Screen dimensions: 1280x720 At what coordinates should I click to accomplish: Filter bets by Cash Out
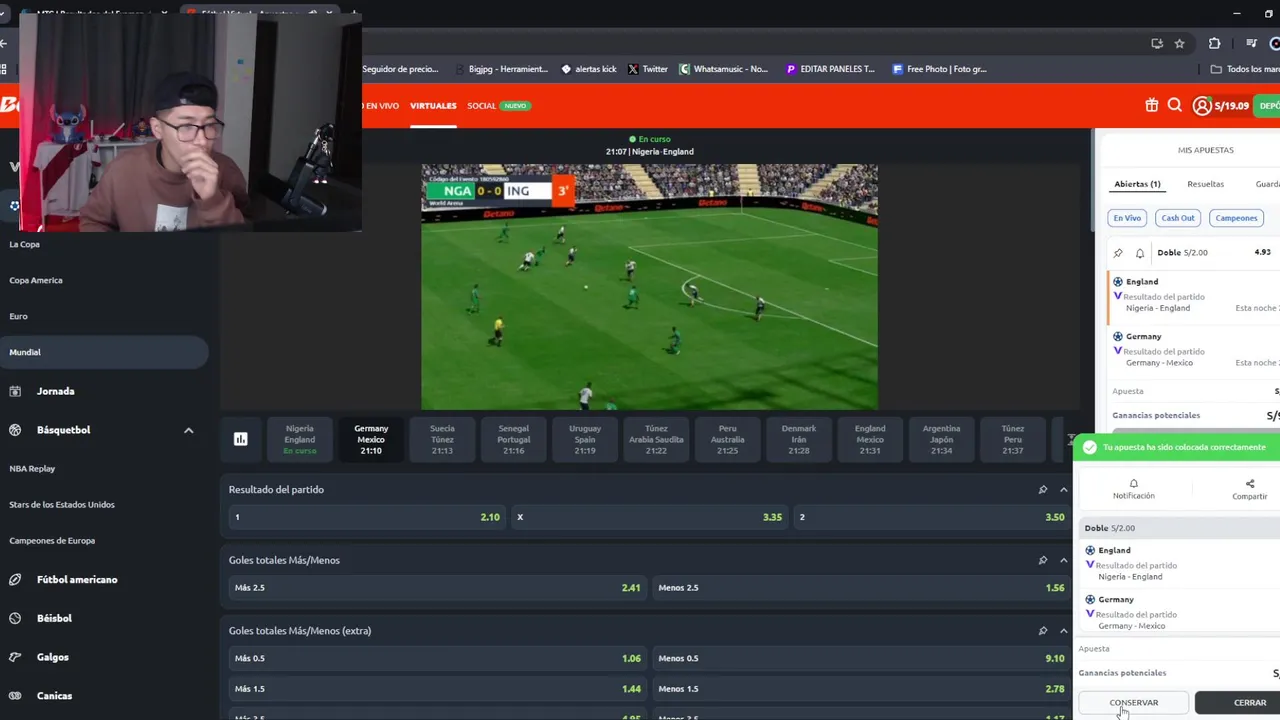[x=1178, y=218]
